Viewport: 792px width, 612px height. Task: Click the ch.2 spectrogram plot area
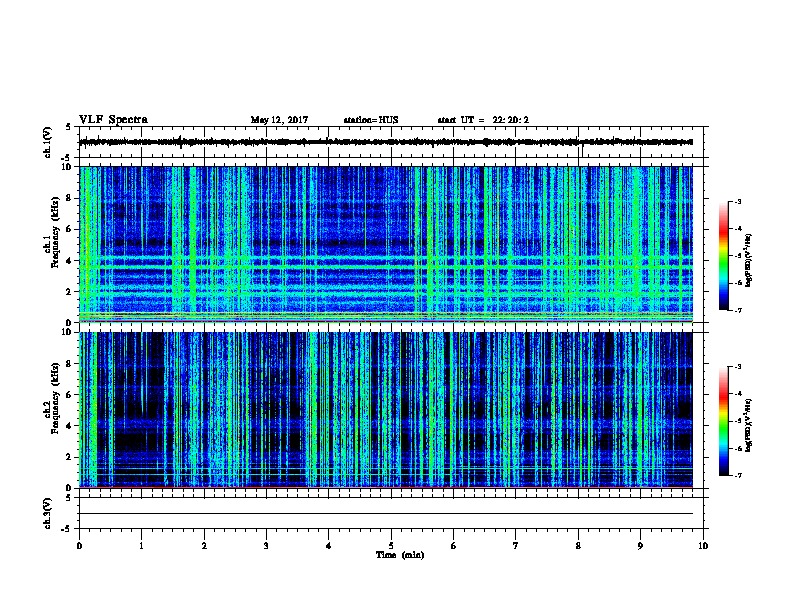click(x=386, y=410)
